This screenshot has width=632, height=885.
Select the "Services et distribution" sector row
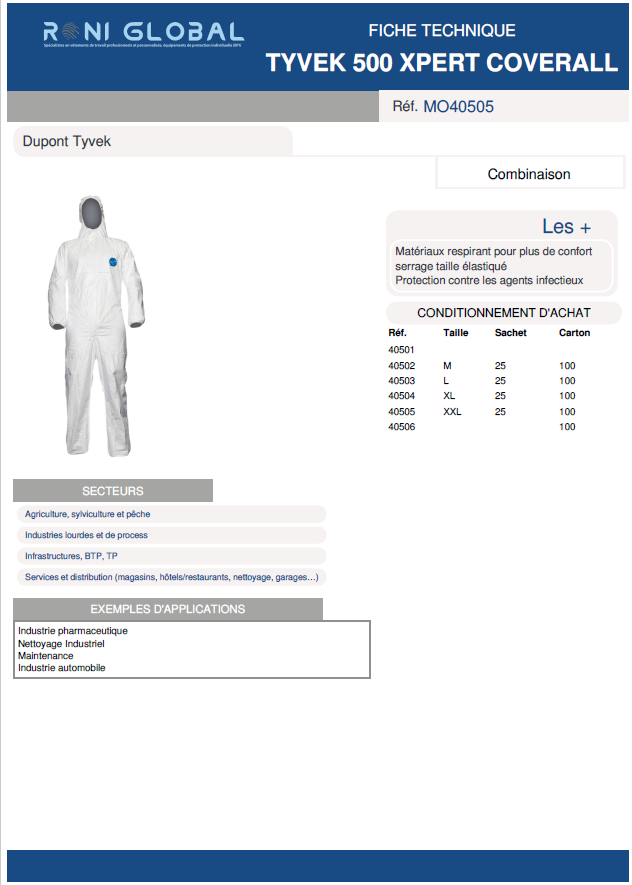pyautogui.click(x=171, y=577)
